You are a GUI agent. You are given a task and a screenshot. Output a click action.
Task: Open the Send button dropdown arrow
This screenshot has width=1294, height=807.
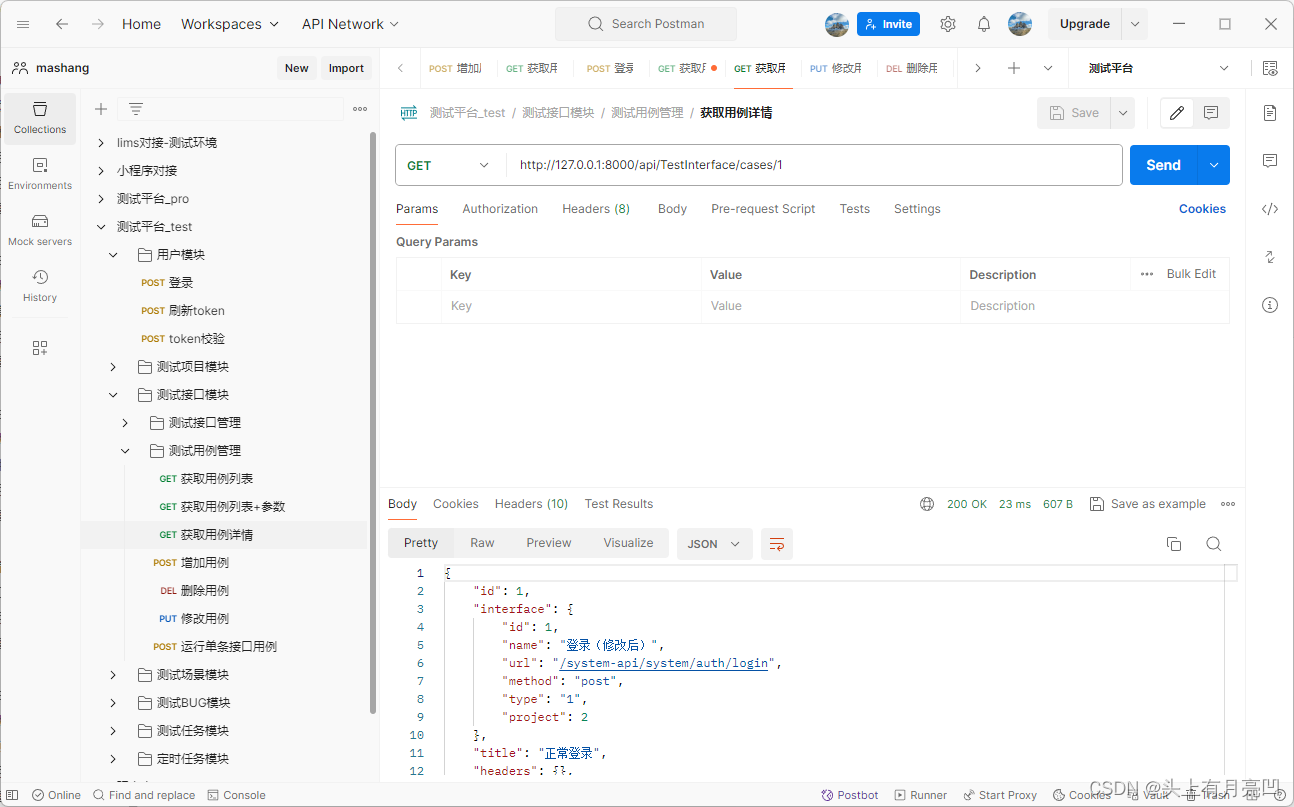pos(1214,165)
